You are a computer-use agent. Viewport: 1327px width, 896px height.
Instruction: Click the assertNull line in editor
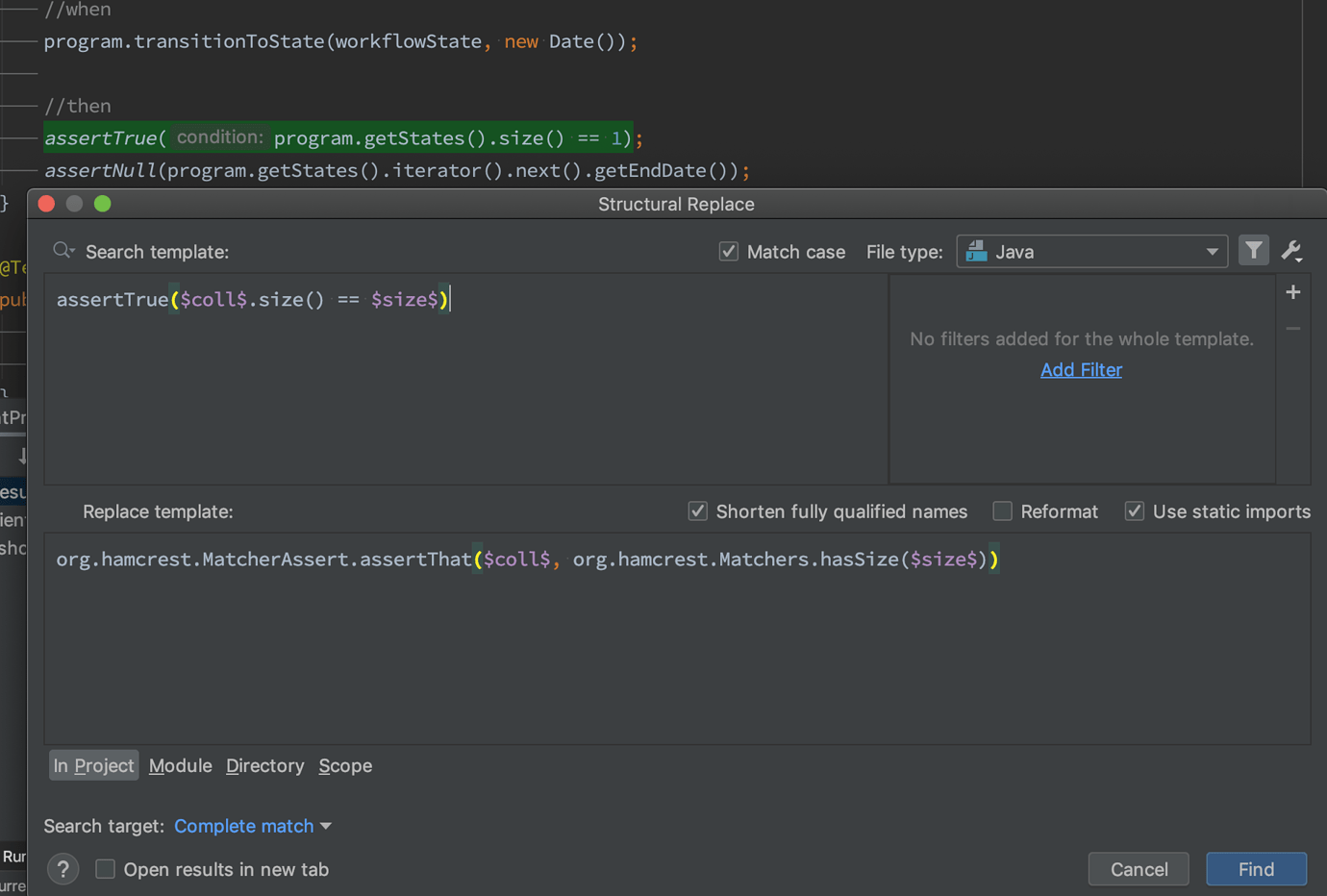pyautogui.click(x=396, y=171)
